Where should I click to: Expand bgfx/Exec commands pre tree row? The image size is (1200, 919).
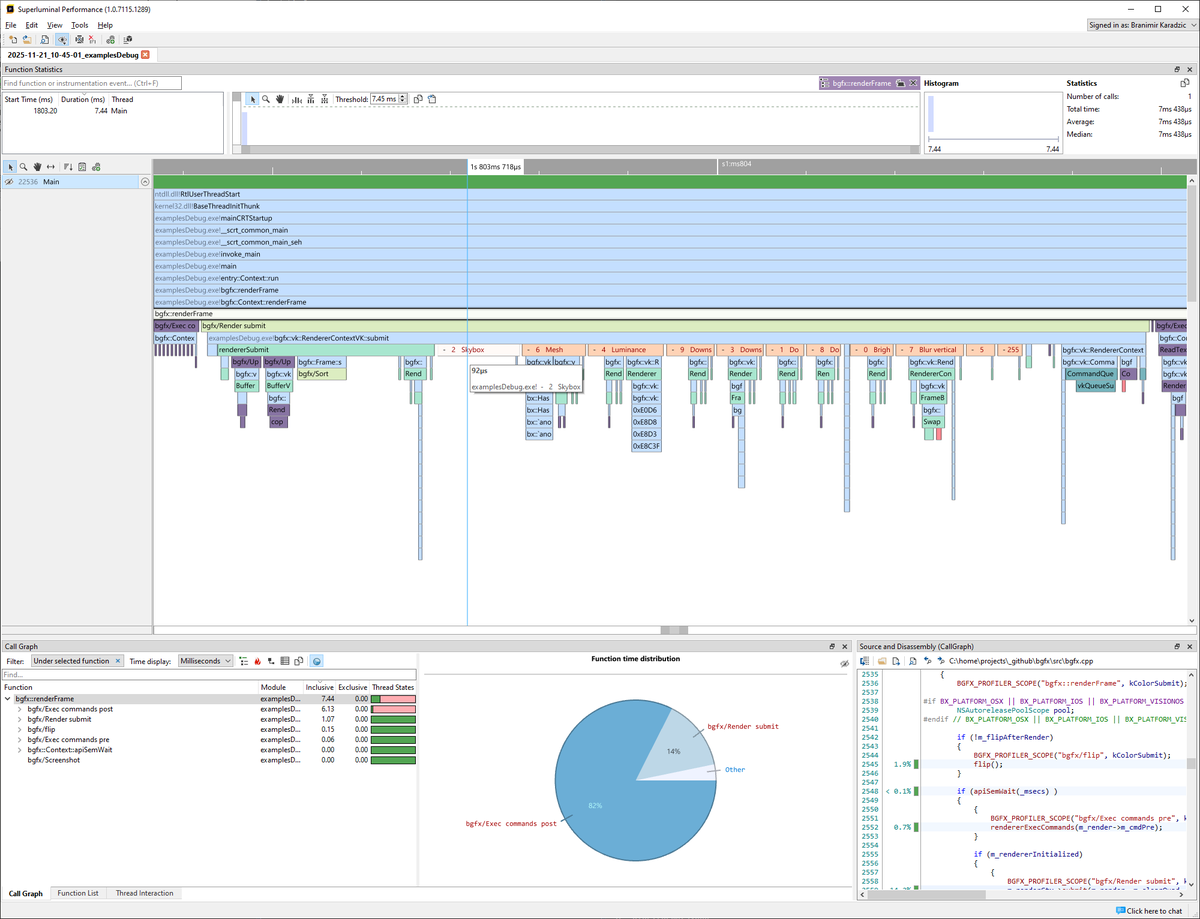click(x=20, y=739)
